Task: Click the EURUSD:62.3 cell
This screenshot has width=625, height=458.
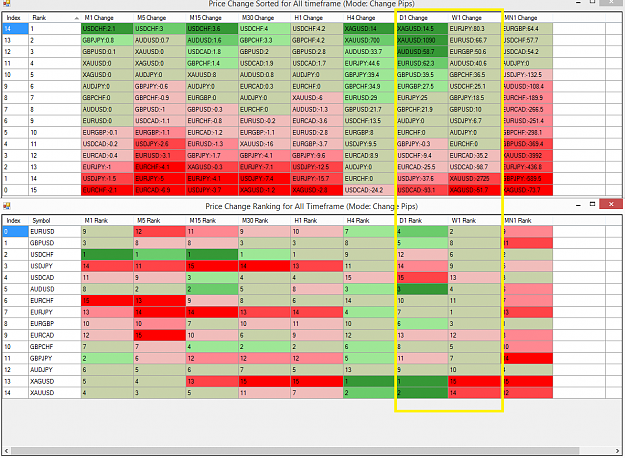Action: (422, 63)
